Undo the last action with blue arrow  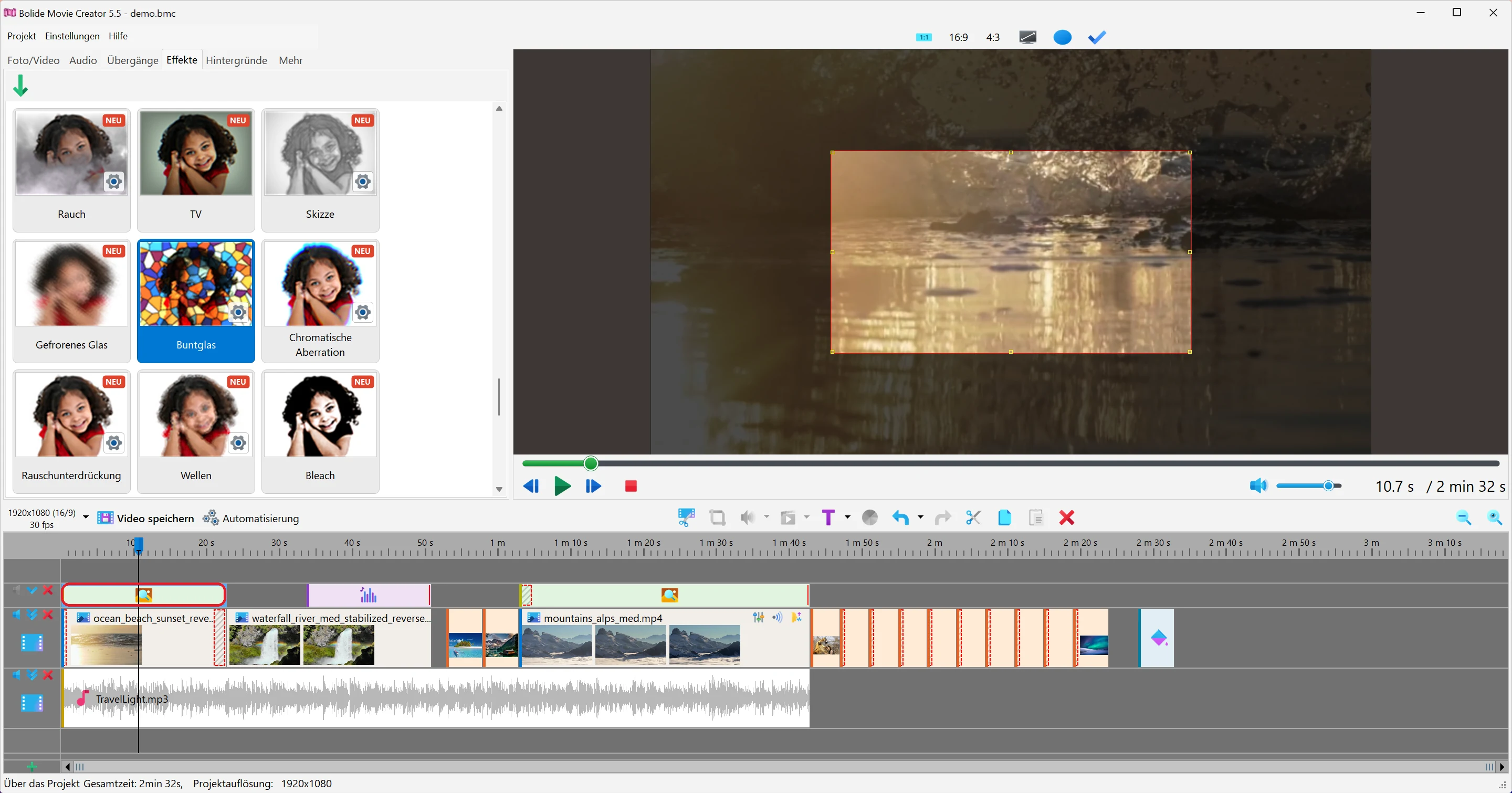(900, 517)
